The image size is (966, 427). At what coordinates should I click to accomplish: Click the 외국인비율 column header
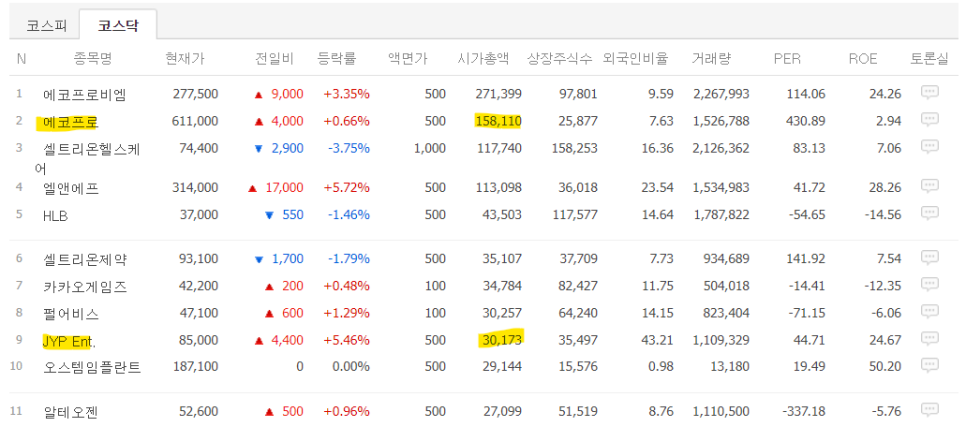point(635,59)
